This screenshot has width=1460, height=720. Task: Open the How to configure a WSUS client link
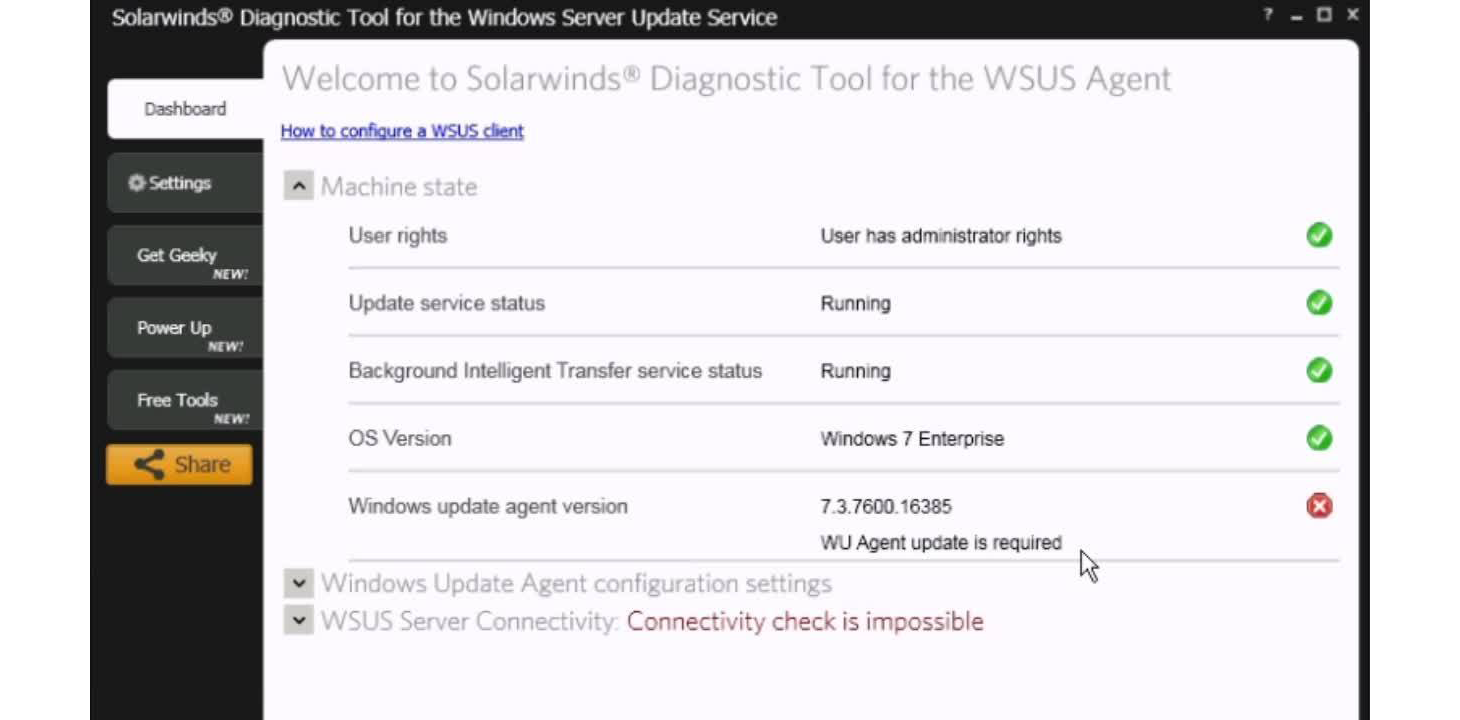point(402,131)
